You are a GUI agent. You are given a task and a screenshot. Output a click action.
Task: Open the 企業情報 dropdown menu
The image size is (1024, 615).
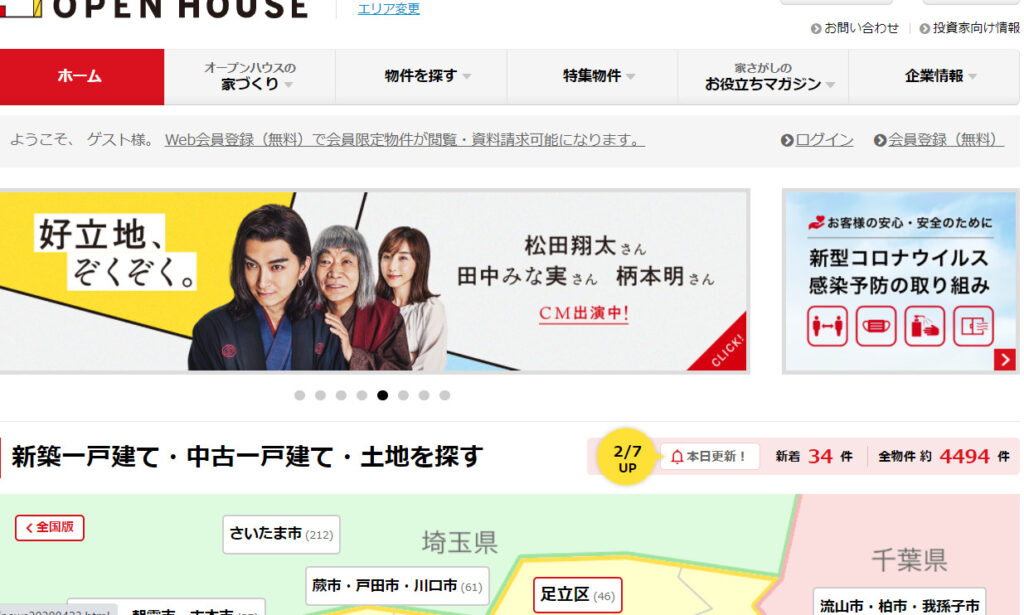pyautogui.click(x=940, y=76)
